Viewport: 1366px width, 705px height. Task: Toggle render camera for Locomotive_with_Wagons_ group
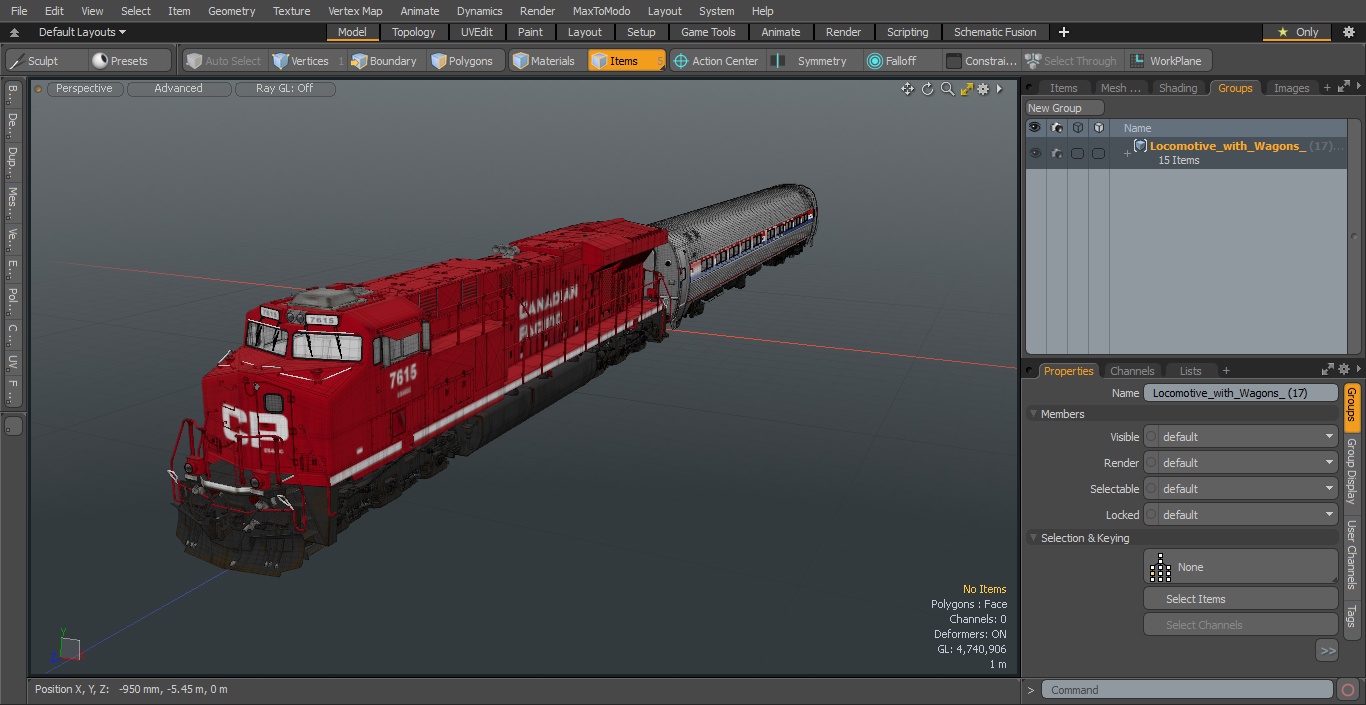tap(1056, 153)
